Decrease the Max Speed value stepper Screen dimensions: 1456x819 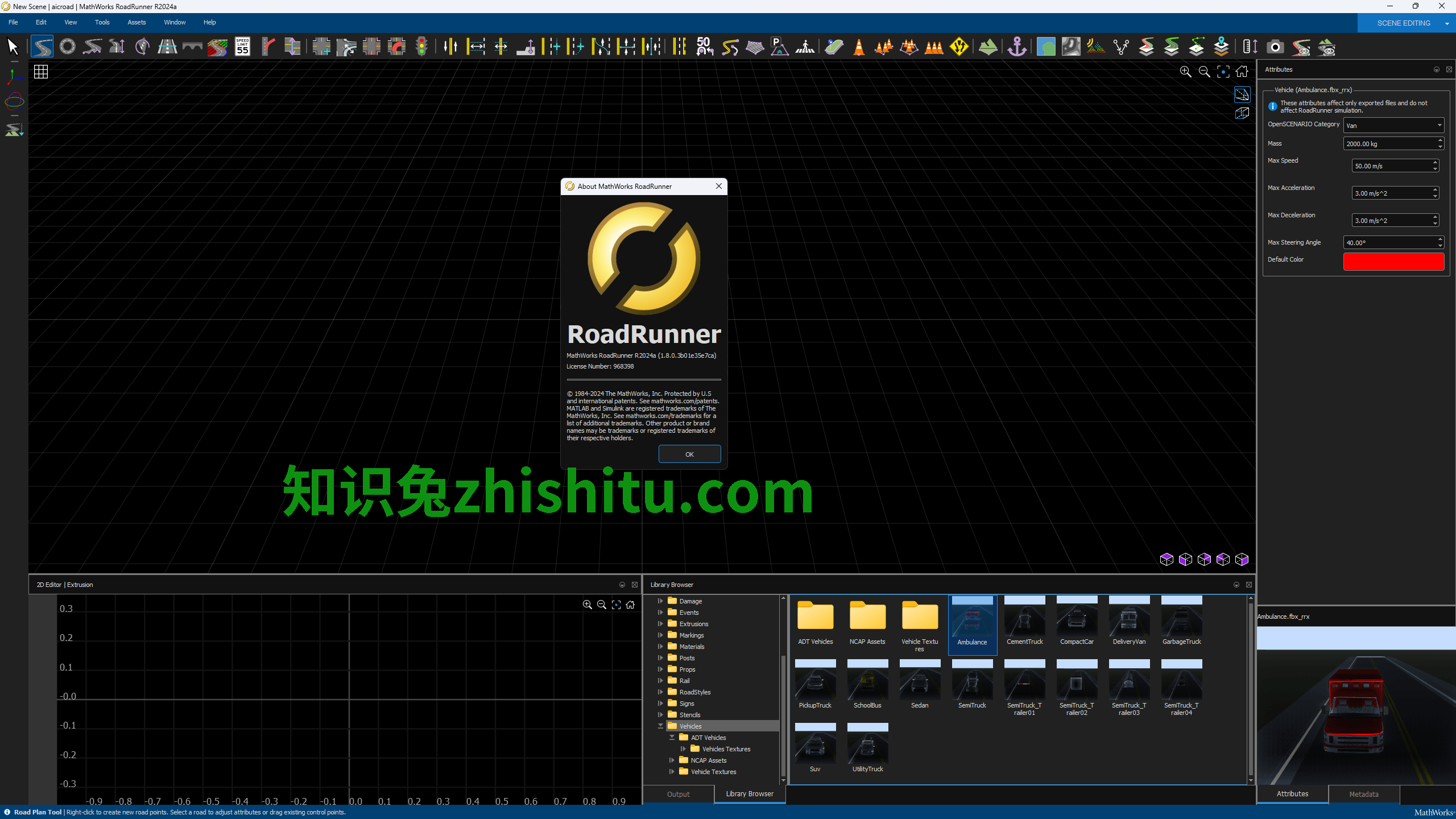click(1436, 169)
